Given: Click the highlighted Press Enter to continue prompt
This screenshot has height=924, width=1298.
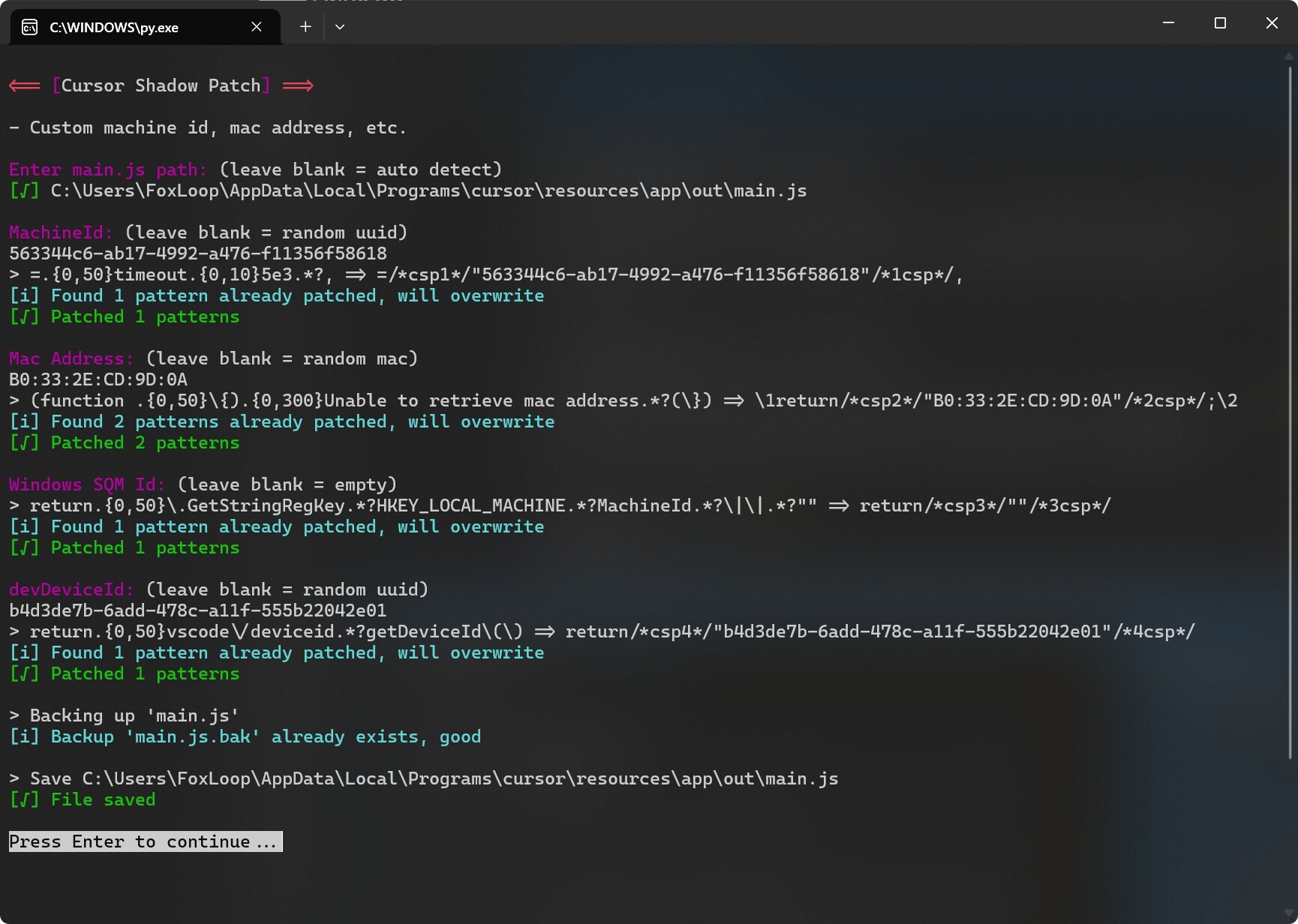Looking at the screenshot, I should point(146,841).
